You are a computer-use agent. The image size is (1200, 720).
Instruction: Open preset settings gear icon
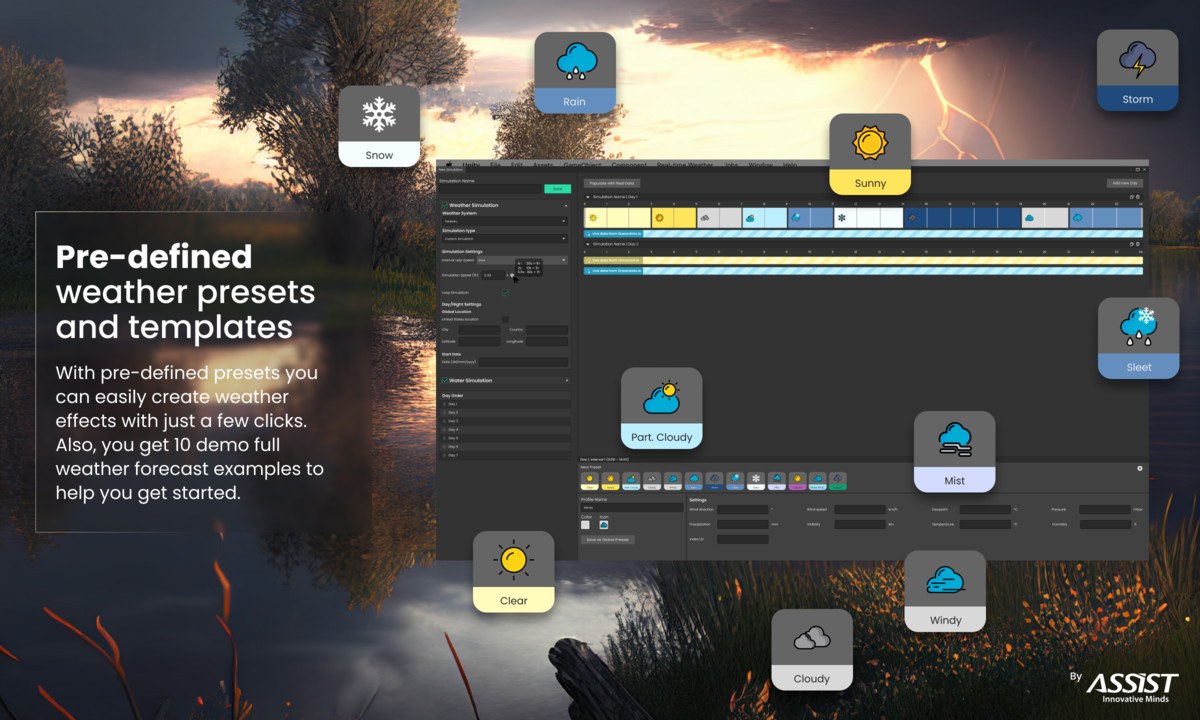1139,467
